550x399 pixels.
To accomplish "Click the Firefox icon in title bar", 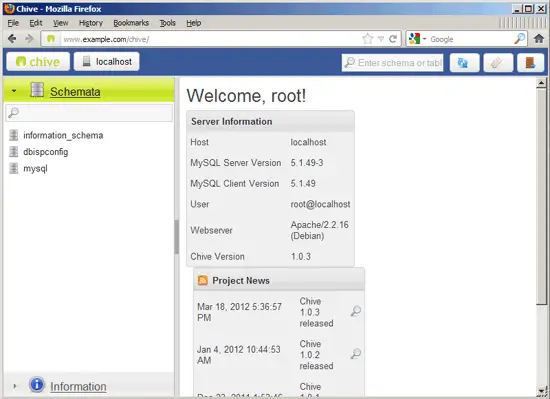I will [9, 8].
